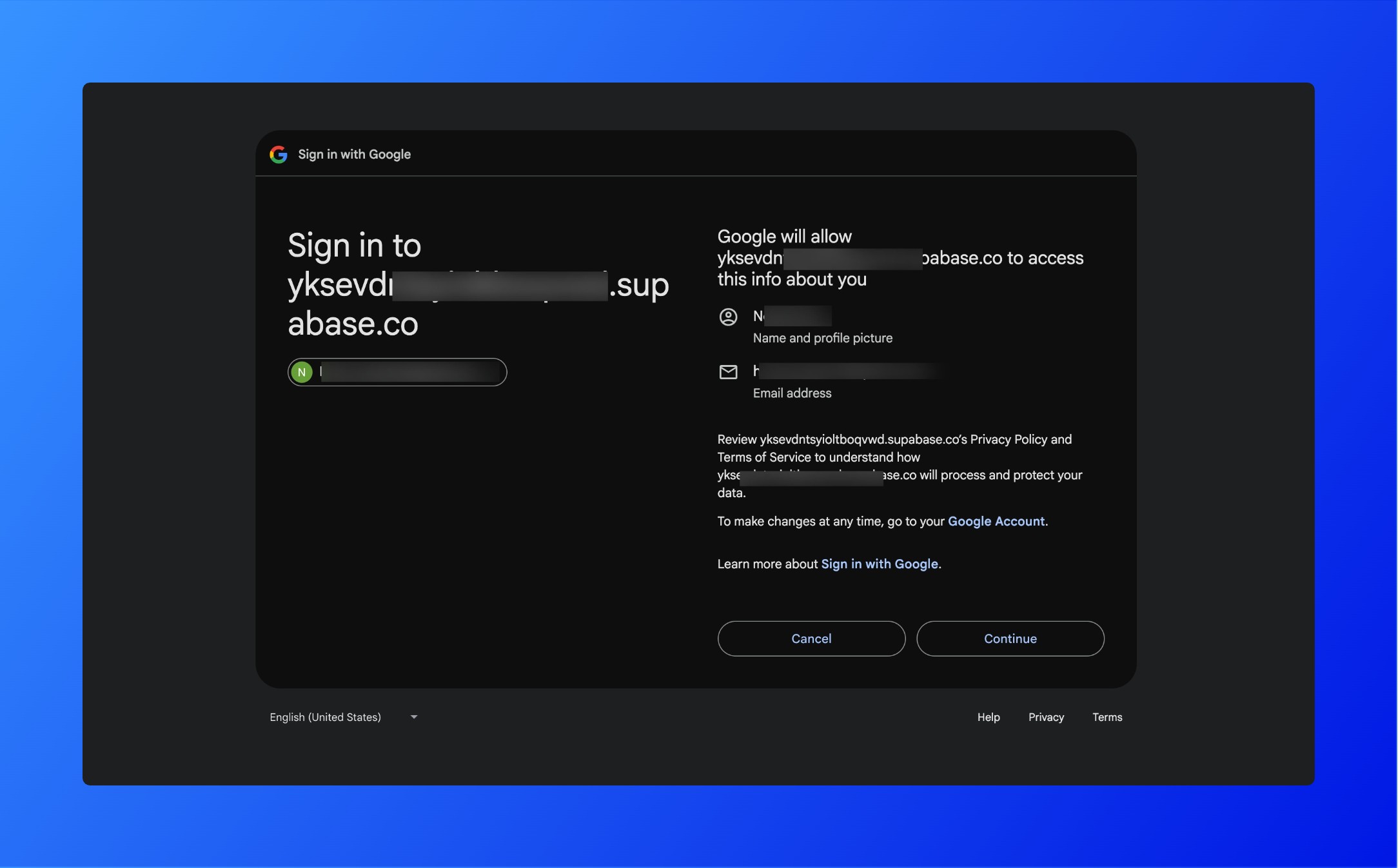The height and width of the screenshot is (868, 1398).
Task: Click the email envelope icon
Action: tap(728, 372)
